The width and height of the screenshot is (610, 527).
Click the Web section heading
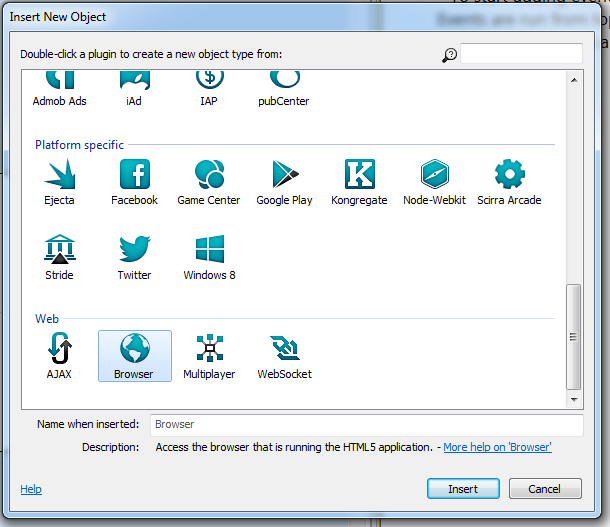click(x=47, y=319)
